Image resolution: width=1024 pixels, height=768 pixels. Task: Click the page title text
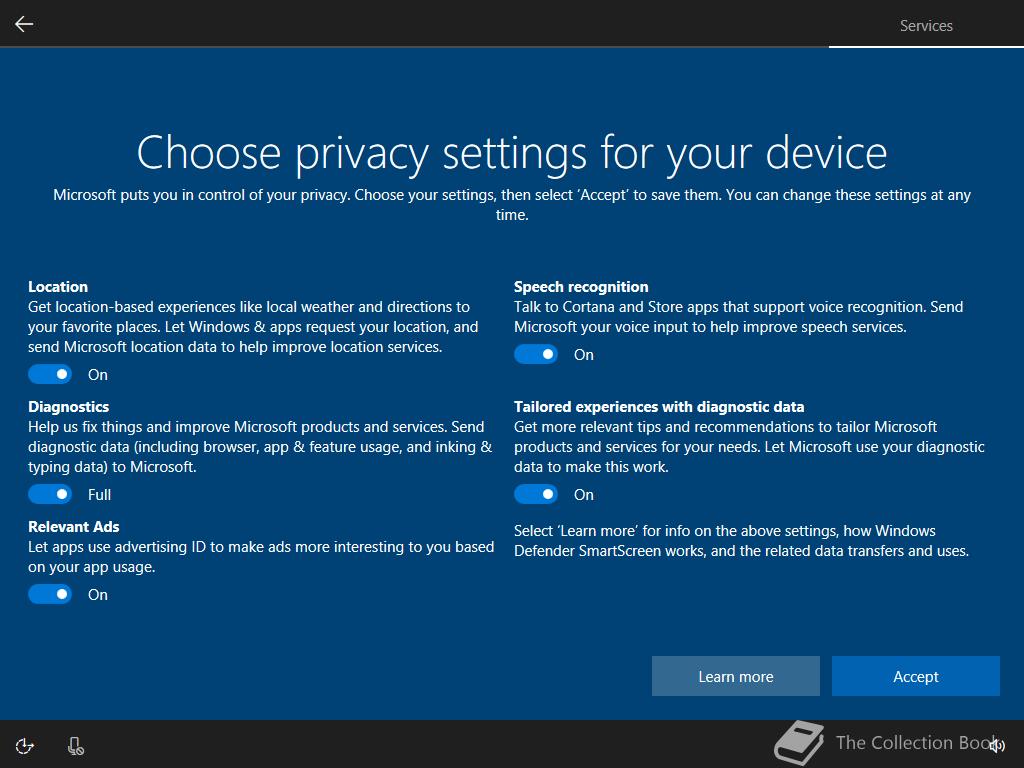click(512, 153)
